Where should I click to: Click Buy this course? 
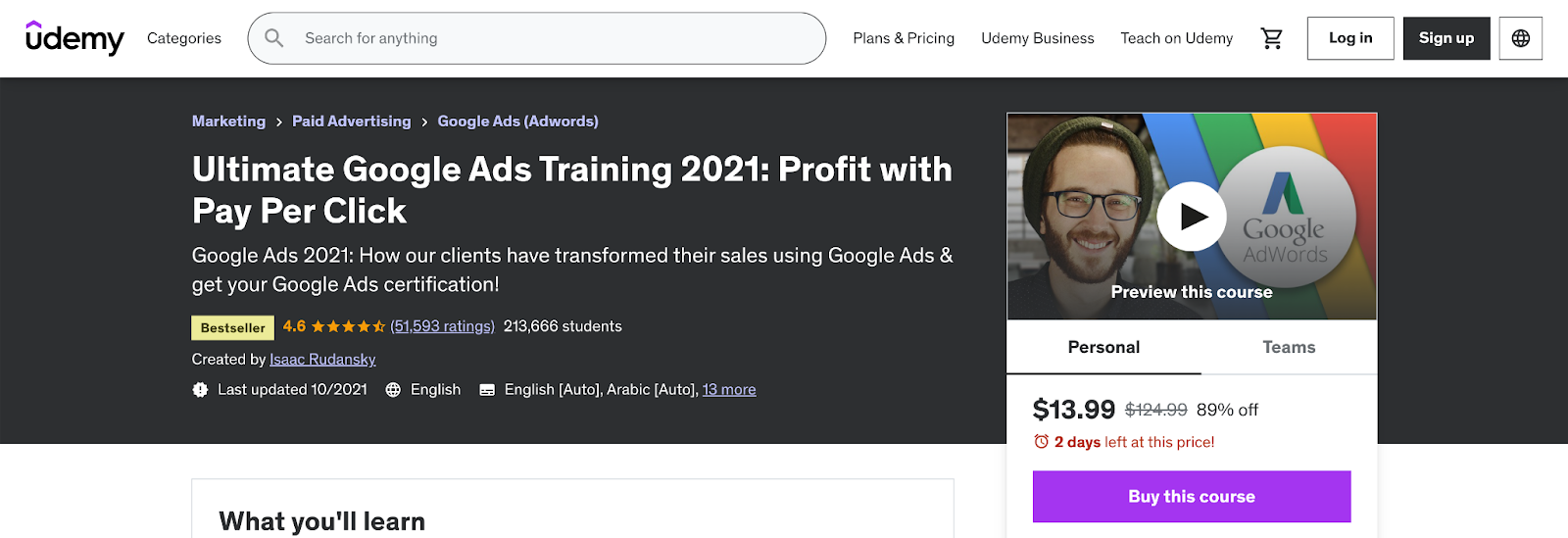[1192, 497]
